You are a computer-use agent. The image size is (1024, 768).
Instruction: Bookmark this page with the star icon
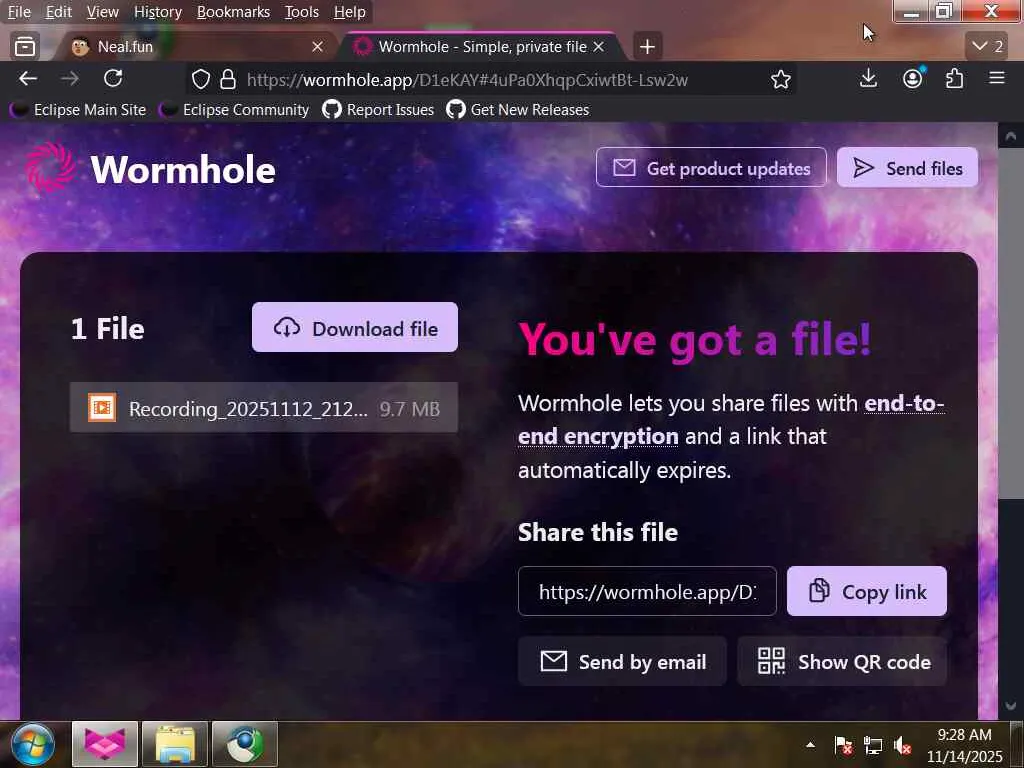[x=780, y=80]
